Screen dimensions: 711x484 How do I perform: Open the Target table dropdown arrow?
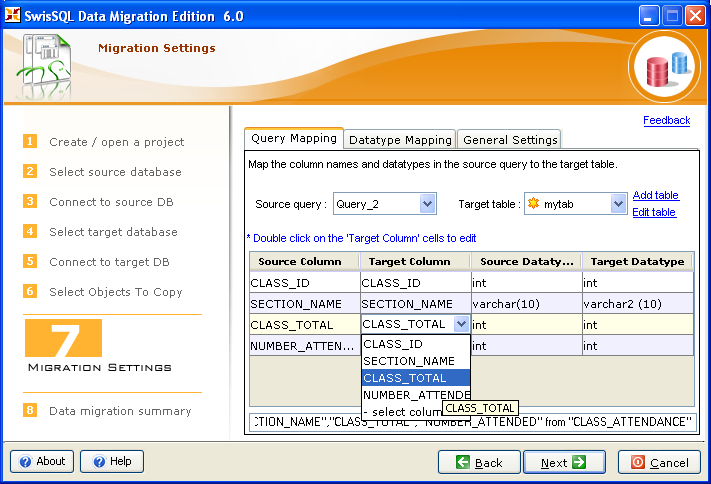[618, 204]
